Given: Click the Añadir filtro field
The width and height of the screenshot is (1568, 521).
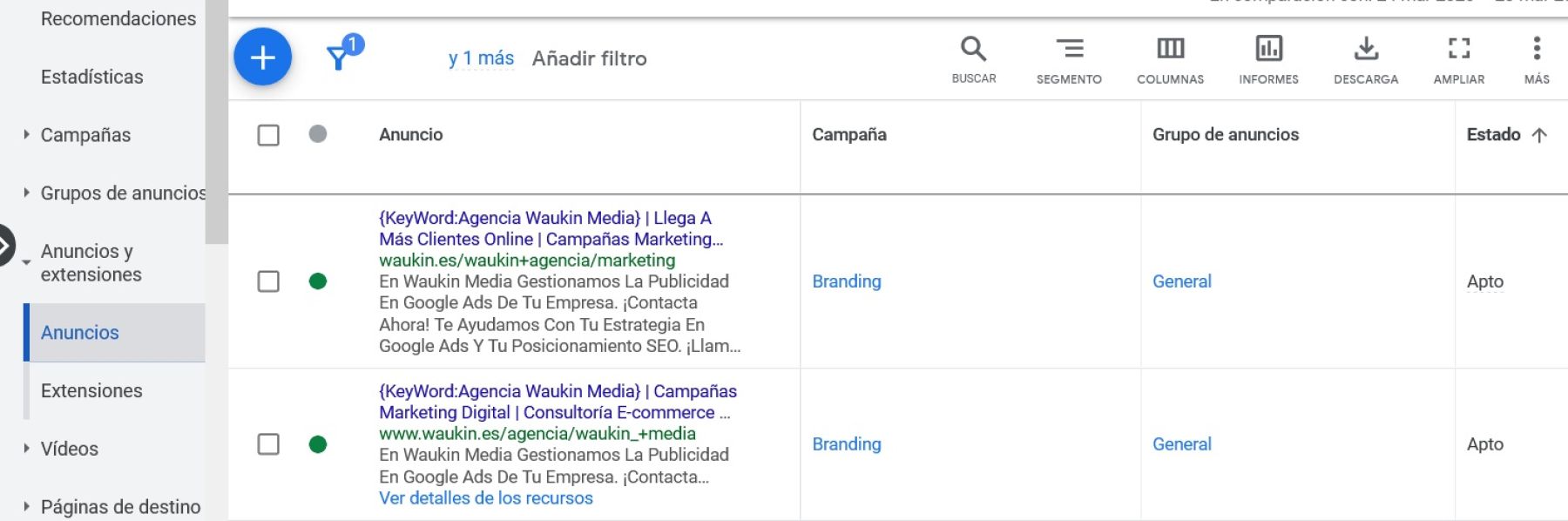Looking at the screenshot, I should coord(589,58).
